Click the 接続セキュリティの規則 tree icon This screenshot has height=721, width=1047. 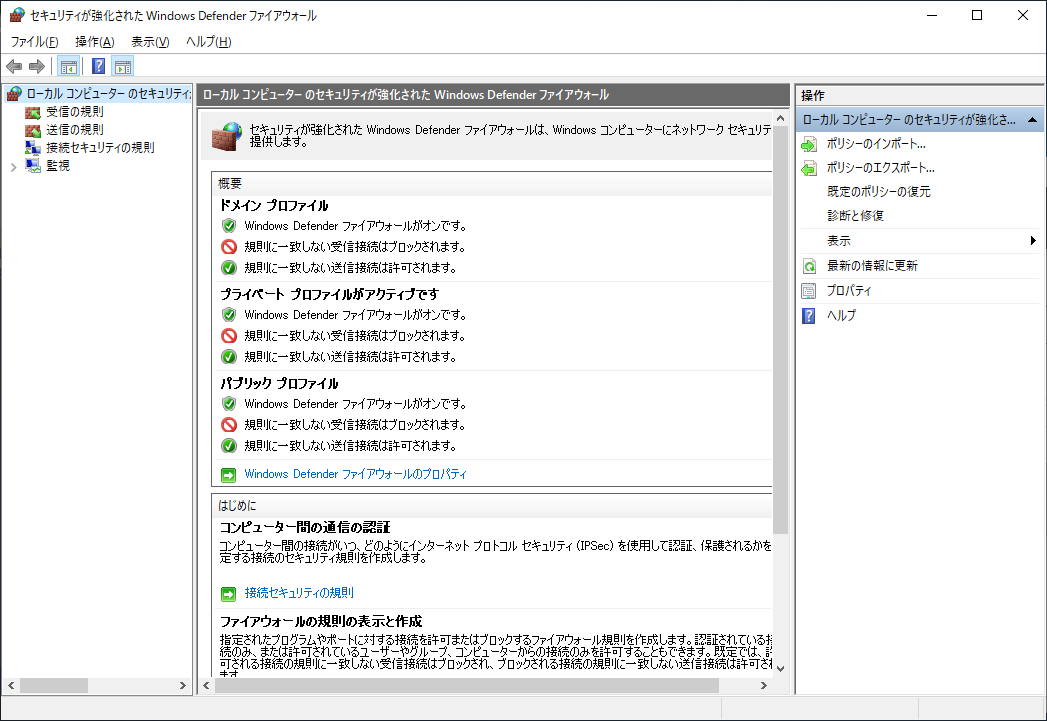33,148
